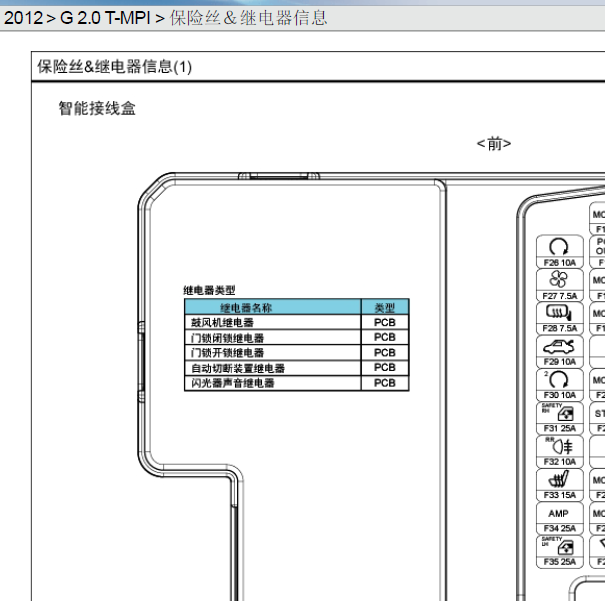Click the 自动切断装置继电器 row name
Viewport: 605px width, 601px height.
238,368
